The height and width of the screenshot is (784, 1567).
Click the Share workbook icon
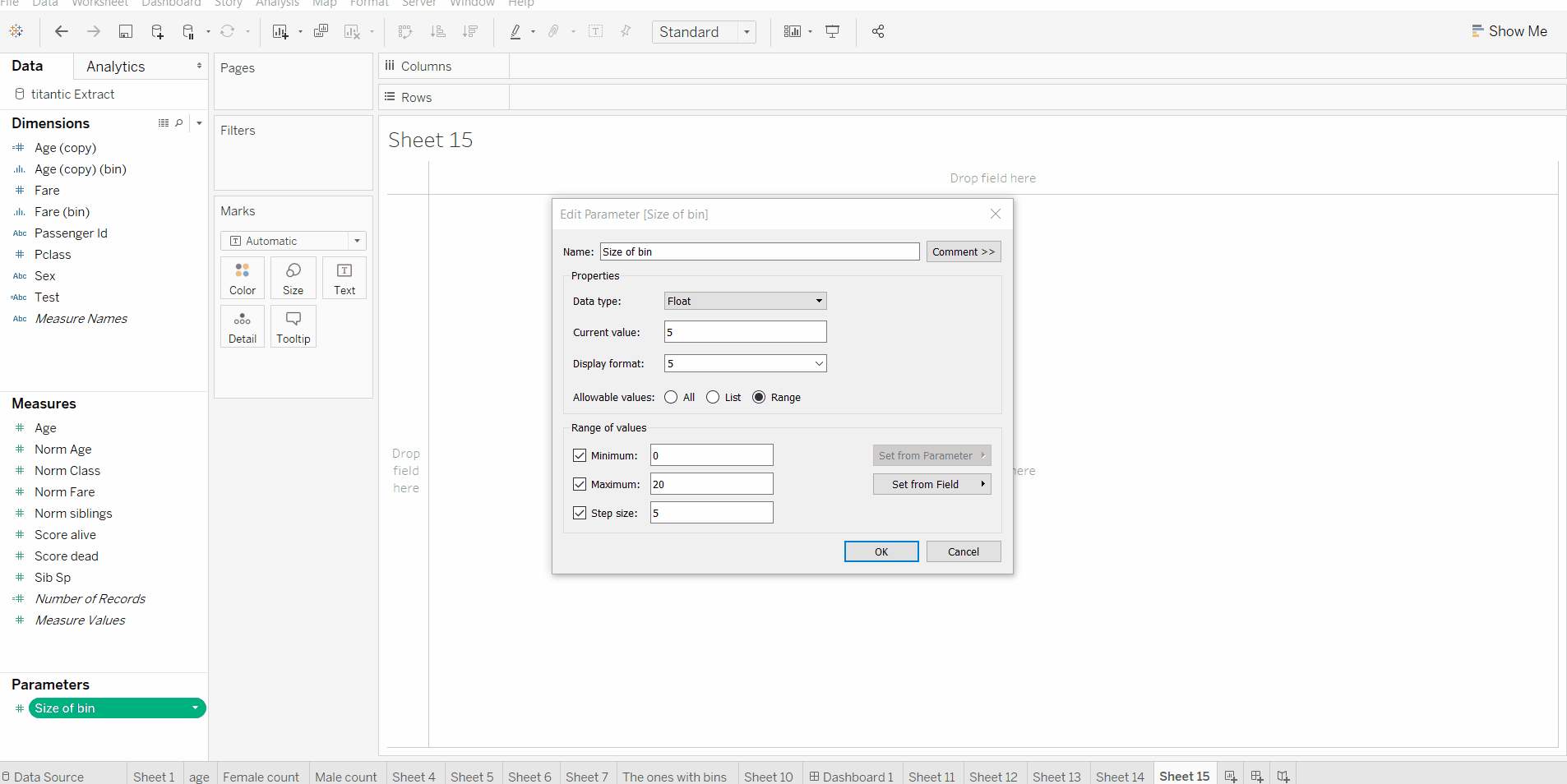click(x=878, y=31)
